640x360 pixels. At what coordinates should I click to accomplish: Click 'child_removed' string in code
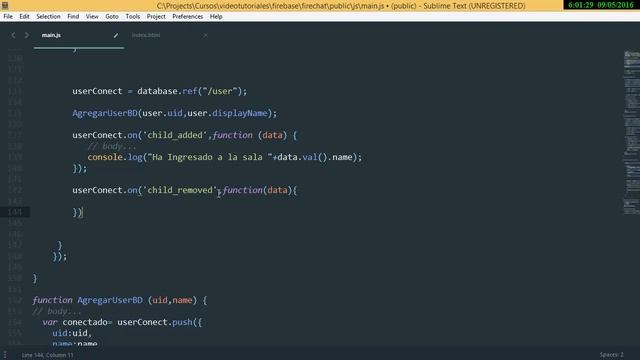coord(180,190)
